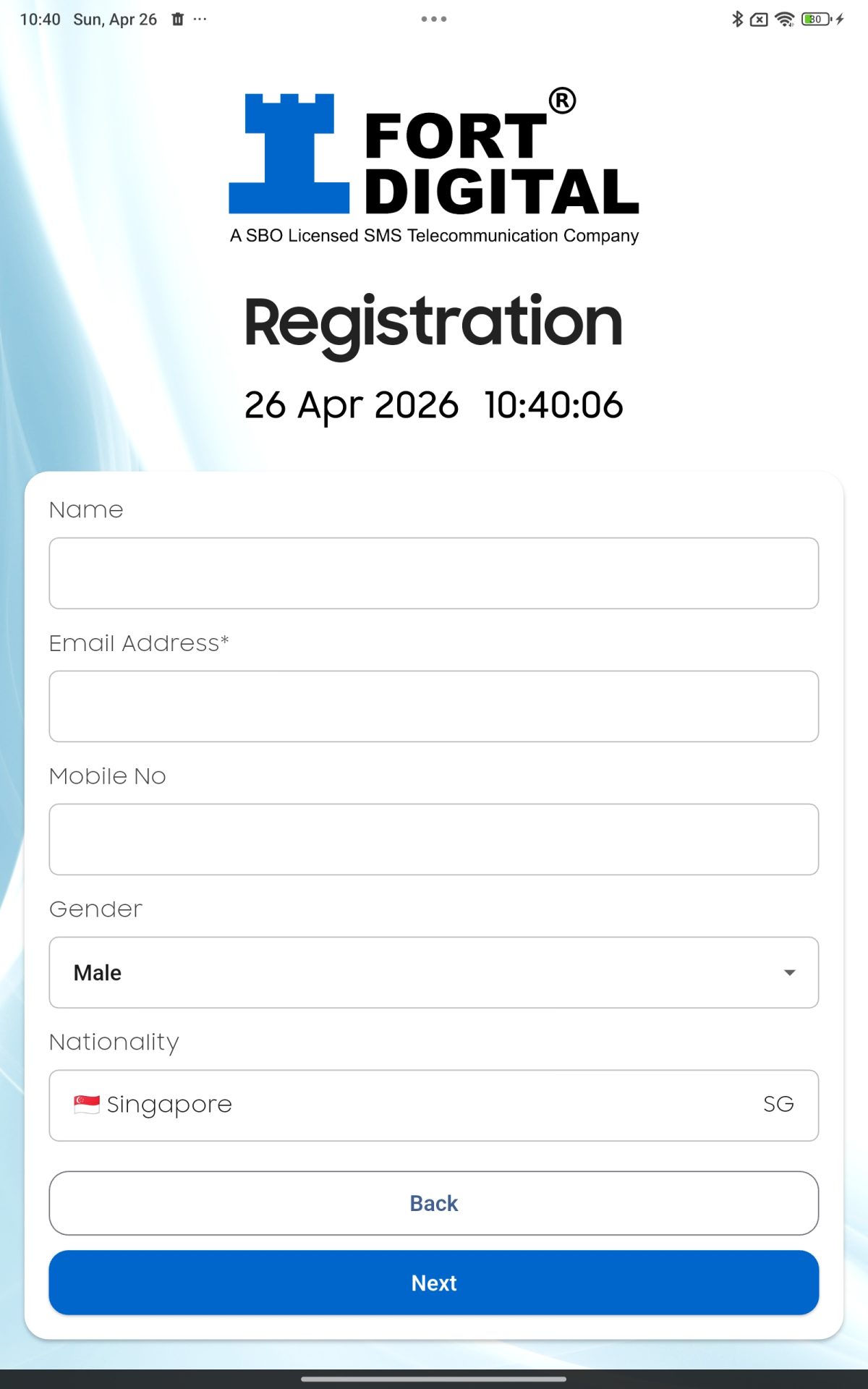This screenshot has height=1389, width=868.
Task: Tap the trash notification icon in status bar
Action: tap(178, 20)
